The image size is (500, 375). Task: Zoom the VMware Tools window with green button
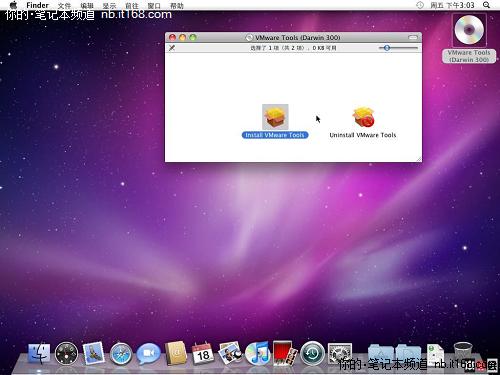point(193,38)
